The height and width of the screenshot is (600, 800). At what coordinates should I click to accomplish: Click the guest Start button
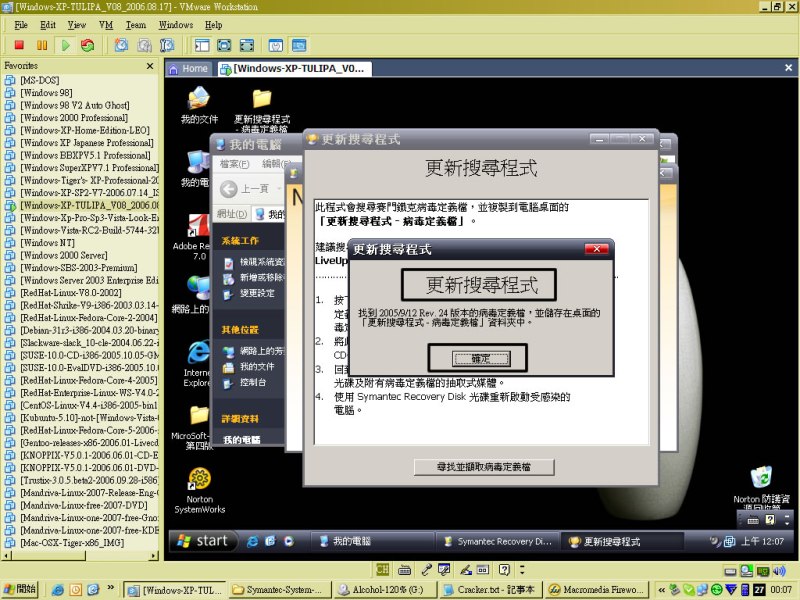tap(203, 541)
